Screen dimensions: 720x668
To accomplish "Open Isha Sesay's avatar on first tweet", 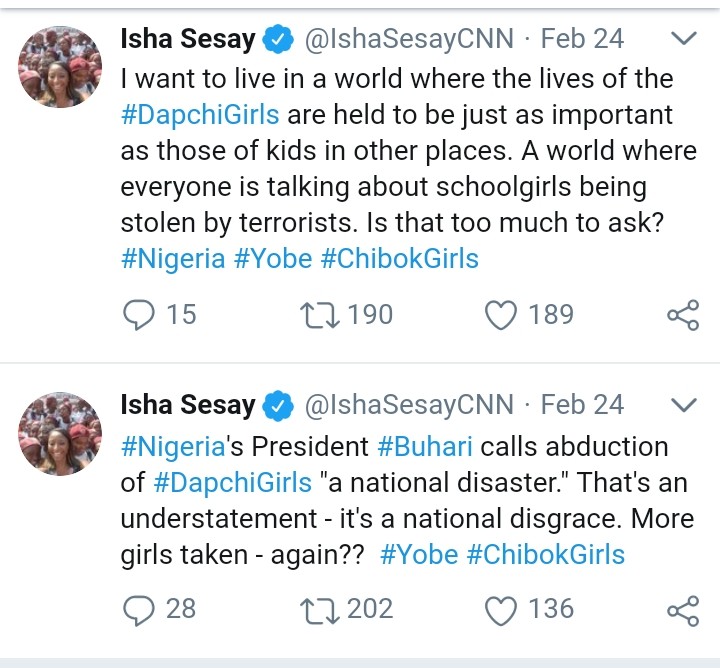I will 60,67.
